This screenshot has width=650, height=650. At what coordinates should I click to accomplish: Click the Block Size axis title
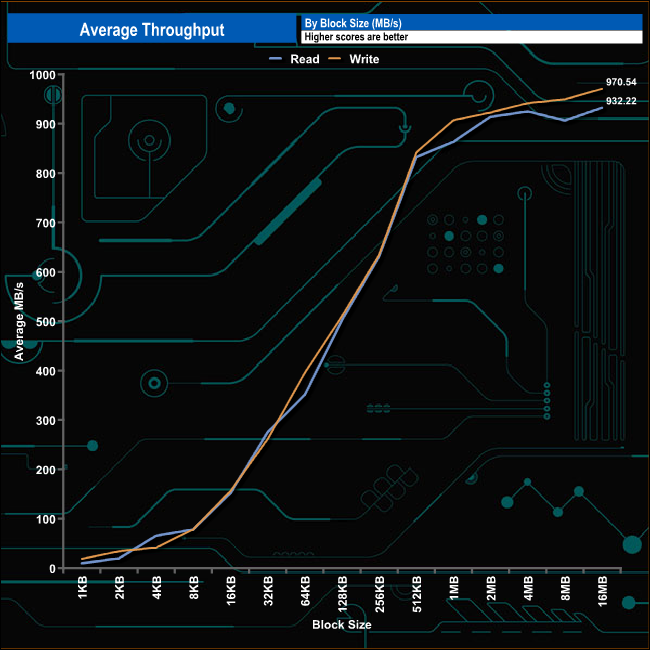click(342, 625)
